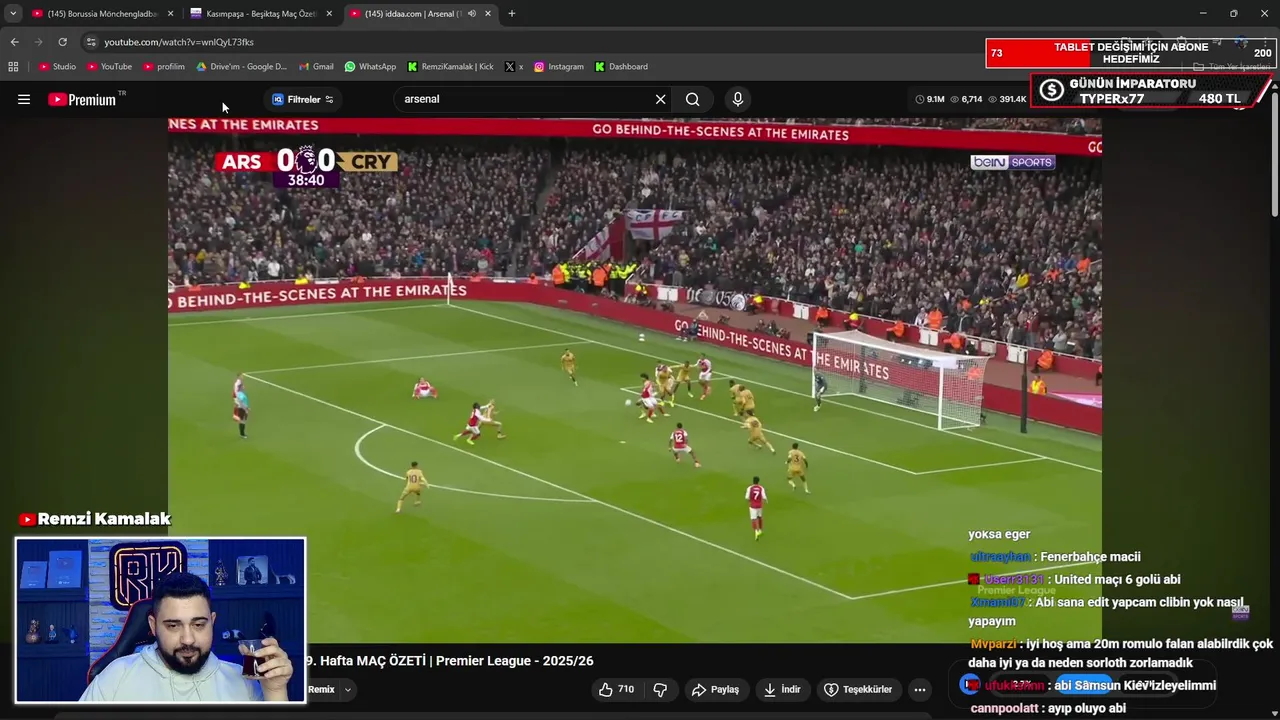The width and height of the screenshot is (1280, 720).
Task: Close the Borussia Mönchengladbach tab
Action: click(171, 13)
